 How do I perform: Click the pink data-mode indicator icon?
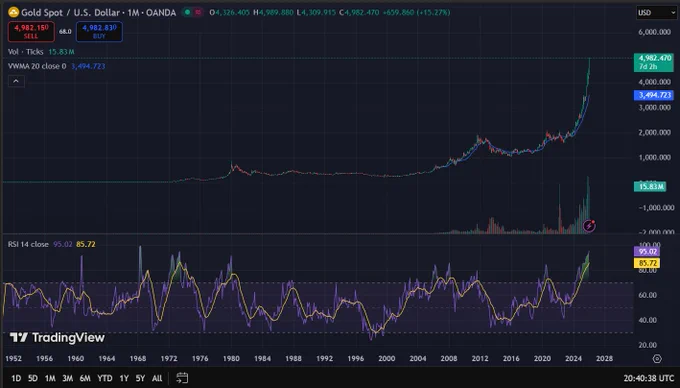[x=198, y=12]
